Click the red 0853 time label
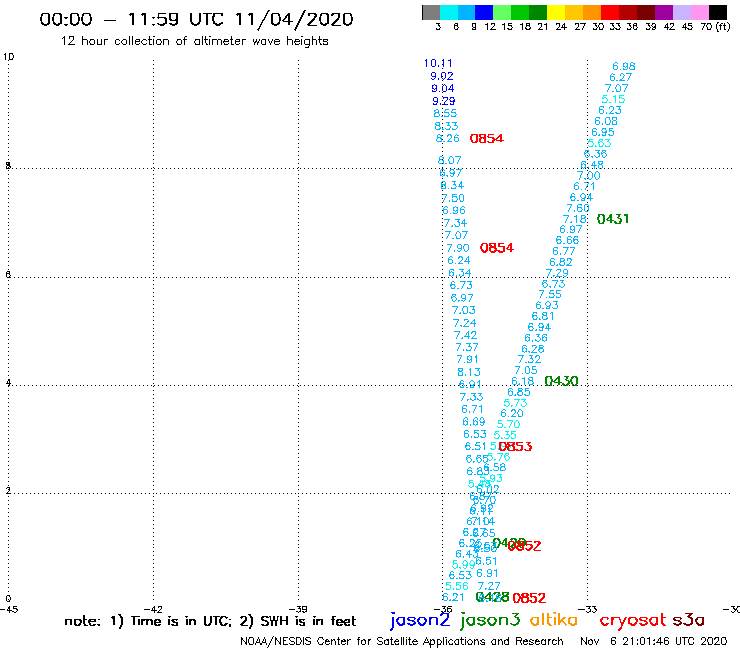This screenshot has width=740, height=650. pyautogui.click(x=515, y=447)
